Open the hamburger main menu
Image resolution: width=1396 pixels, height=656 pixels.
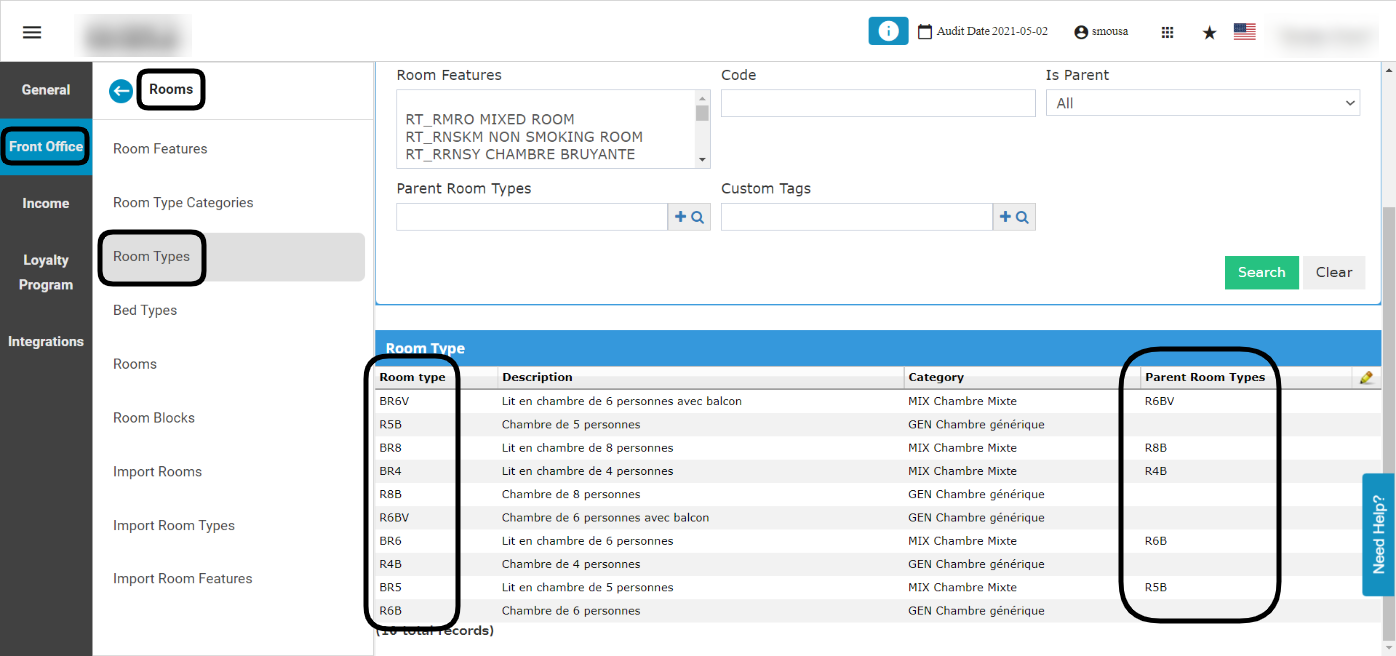coord(32,32)
